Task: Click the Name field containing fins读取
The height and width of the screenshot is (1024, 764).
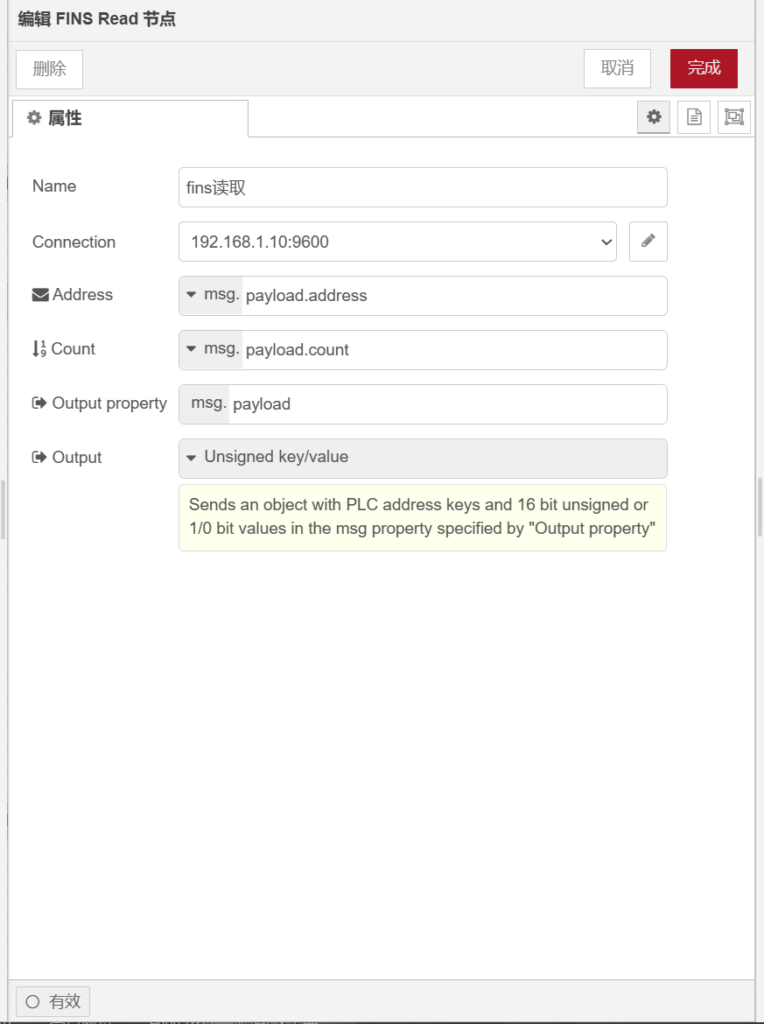Action: click(x=422, y=187)
